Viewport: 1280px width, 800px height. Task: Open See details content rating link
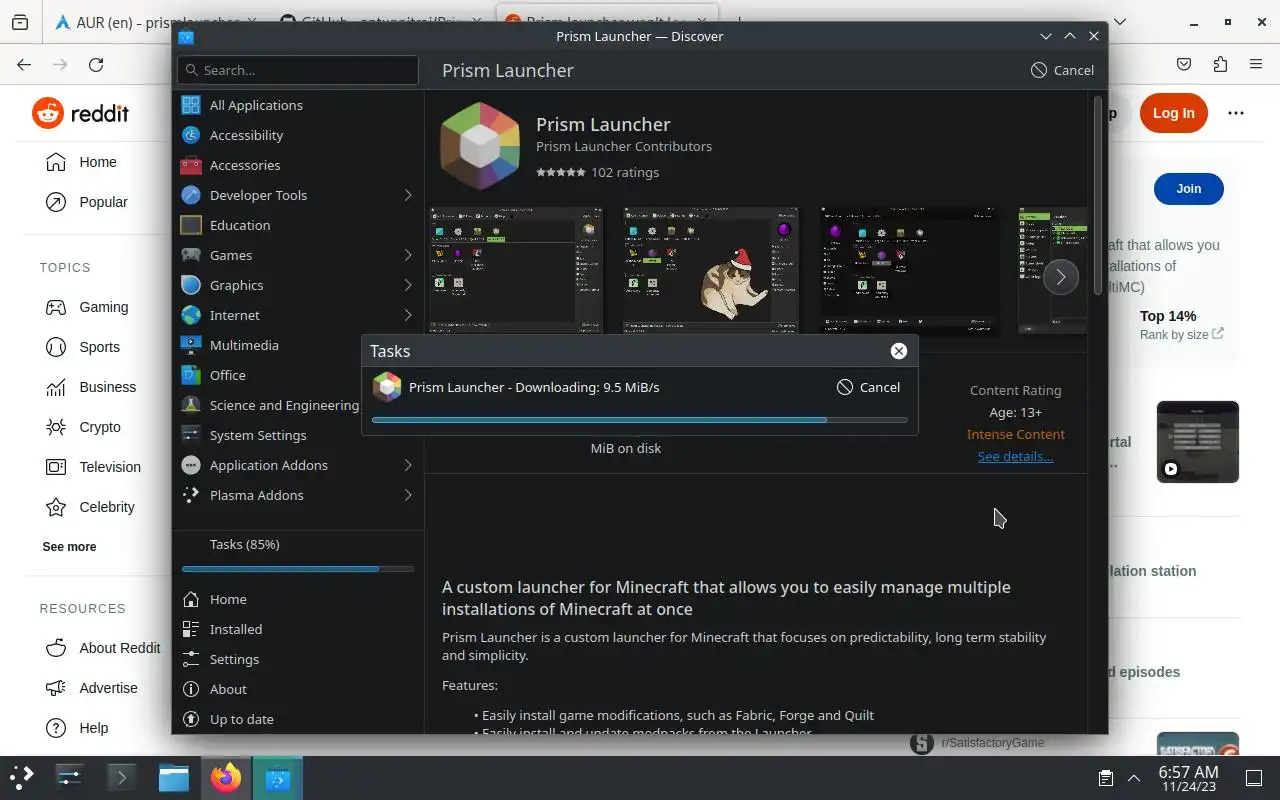pos(1015,456)
